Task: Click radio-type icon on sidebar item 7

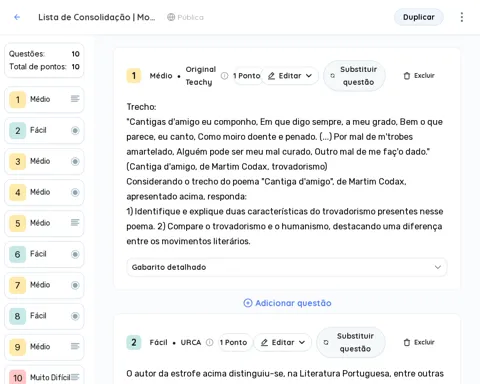Action: (75, 285)
